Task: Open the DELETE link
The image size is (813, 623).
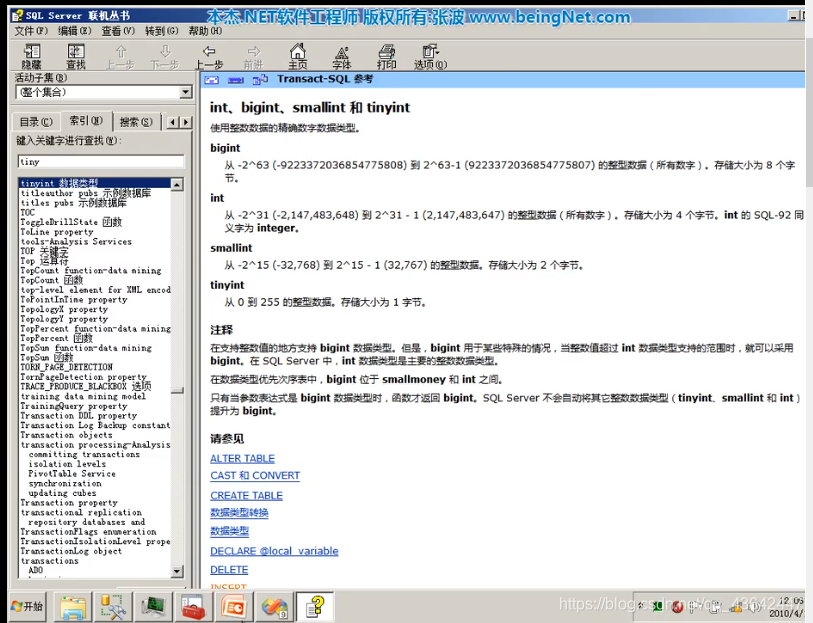Action: pos(229,570)
